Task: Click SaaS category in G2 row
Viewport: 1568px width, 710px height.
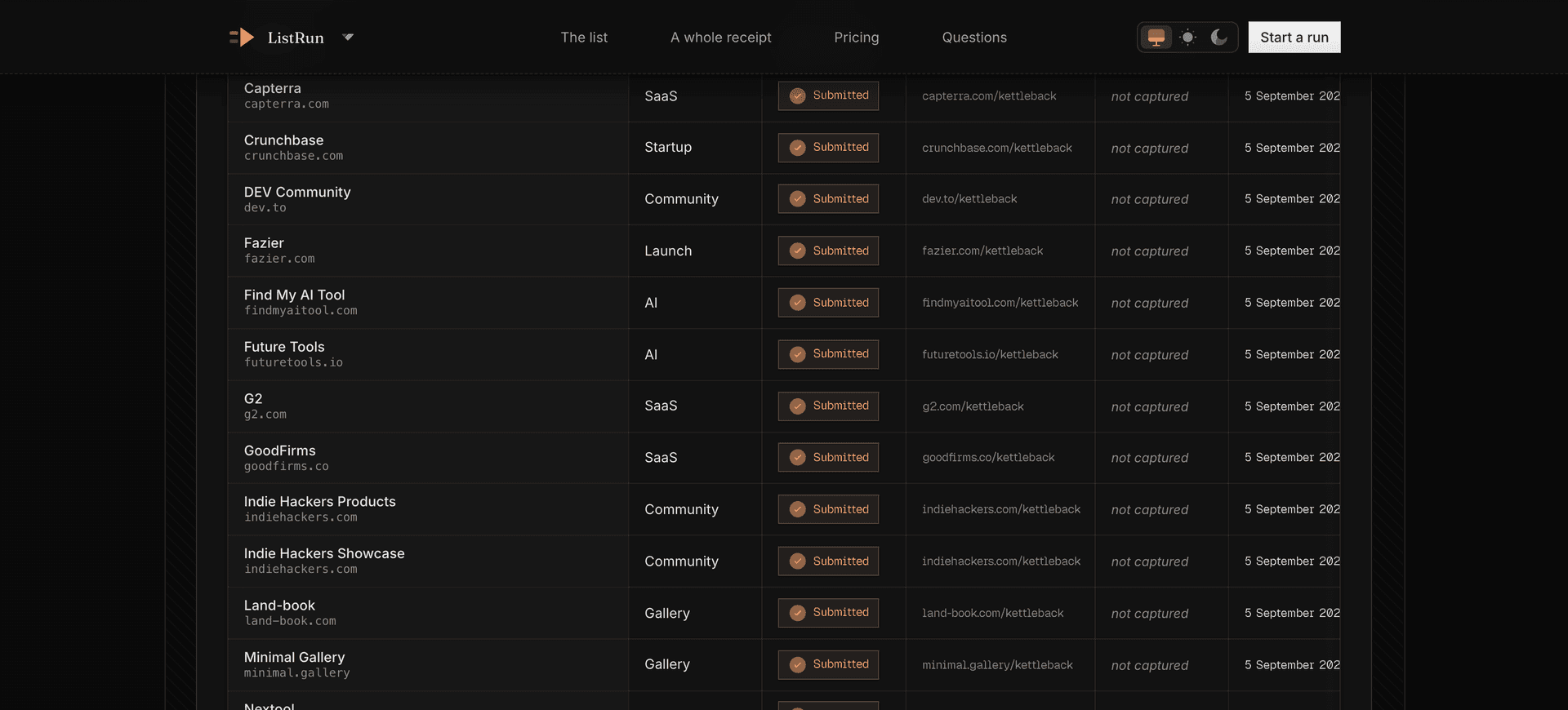Action: (661, 406)
